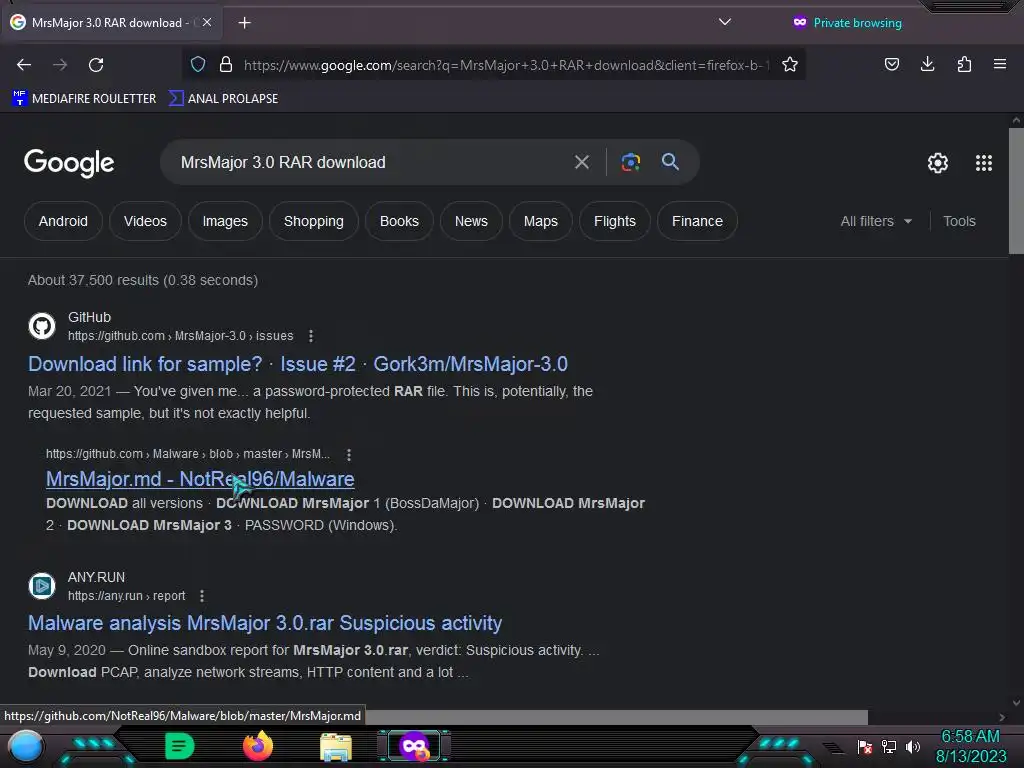Image resolution: width=1024 pixels, height=768 pixels.
Task: Click ANY.RUN result favicon
Action: point(42,586)
